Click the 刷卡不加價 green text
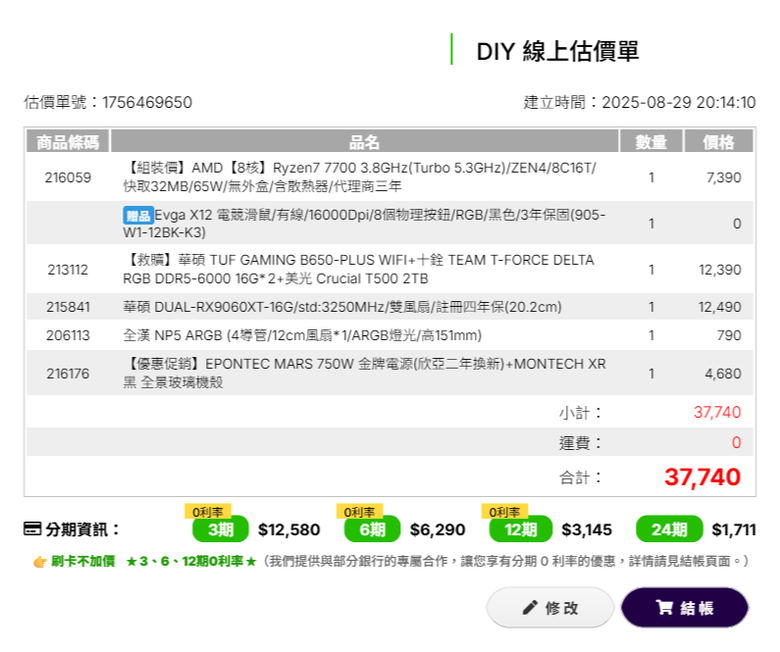 tap(83, 561)
